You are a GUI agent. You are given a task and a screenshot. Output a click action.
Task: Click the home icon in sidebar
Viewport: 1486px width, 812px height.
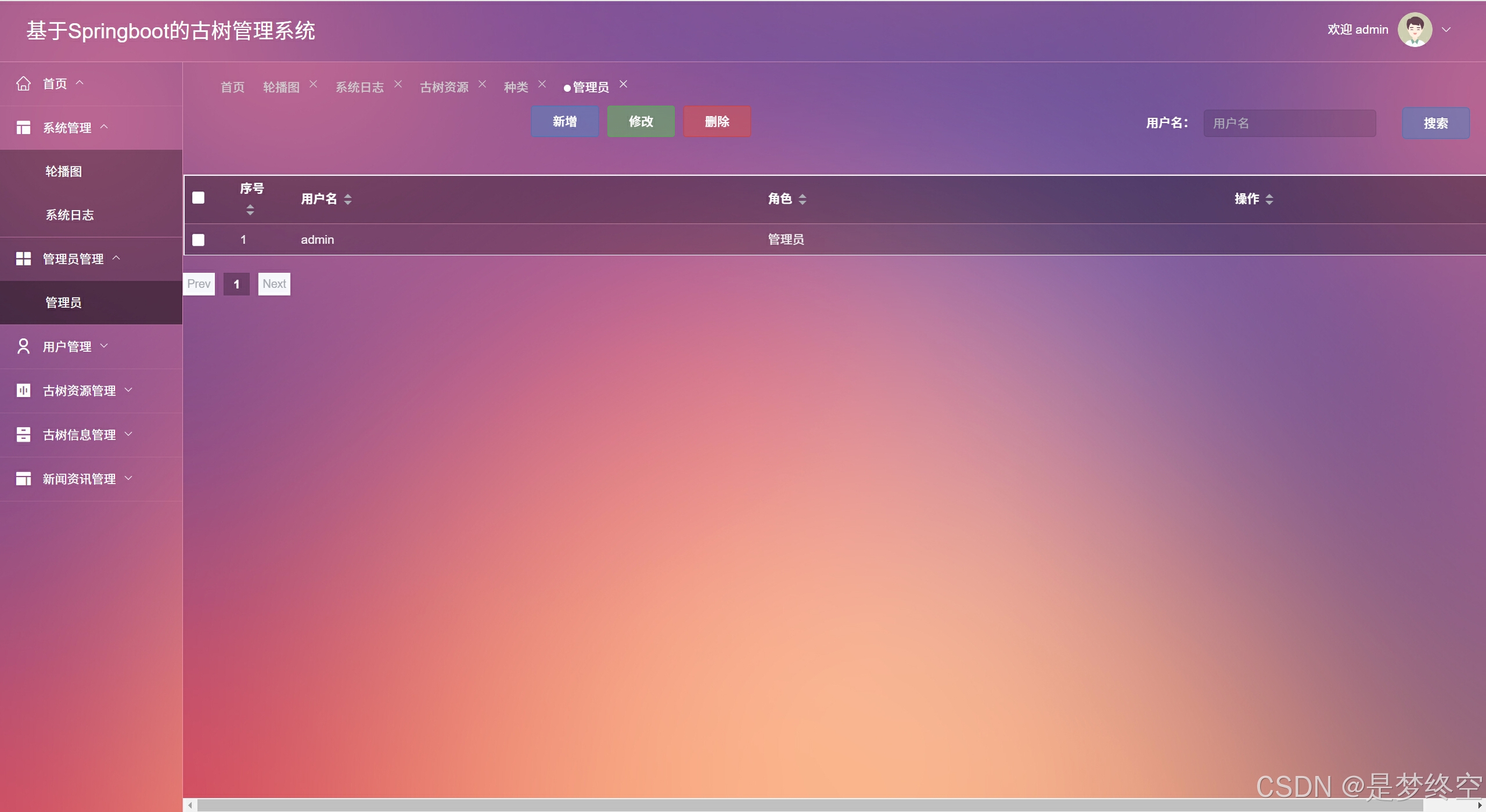[x=23, y=84]
